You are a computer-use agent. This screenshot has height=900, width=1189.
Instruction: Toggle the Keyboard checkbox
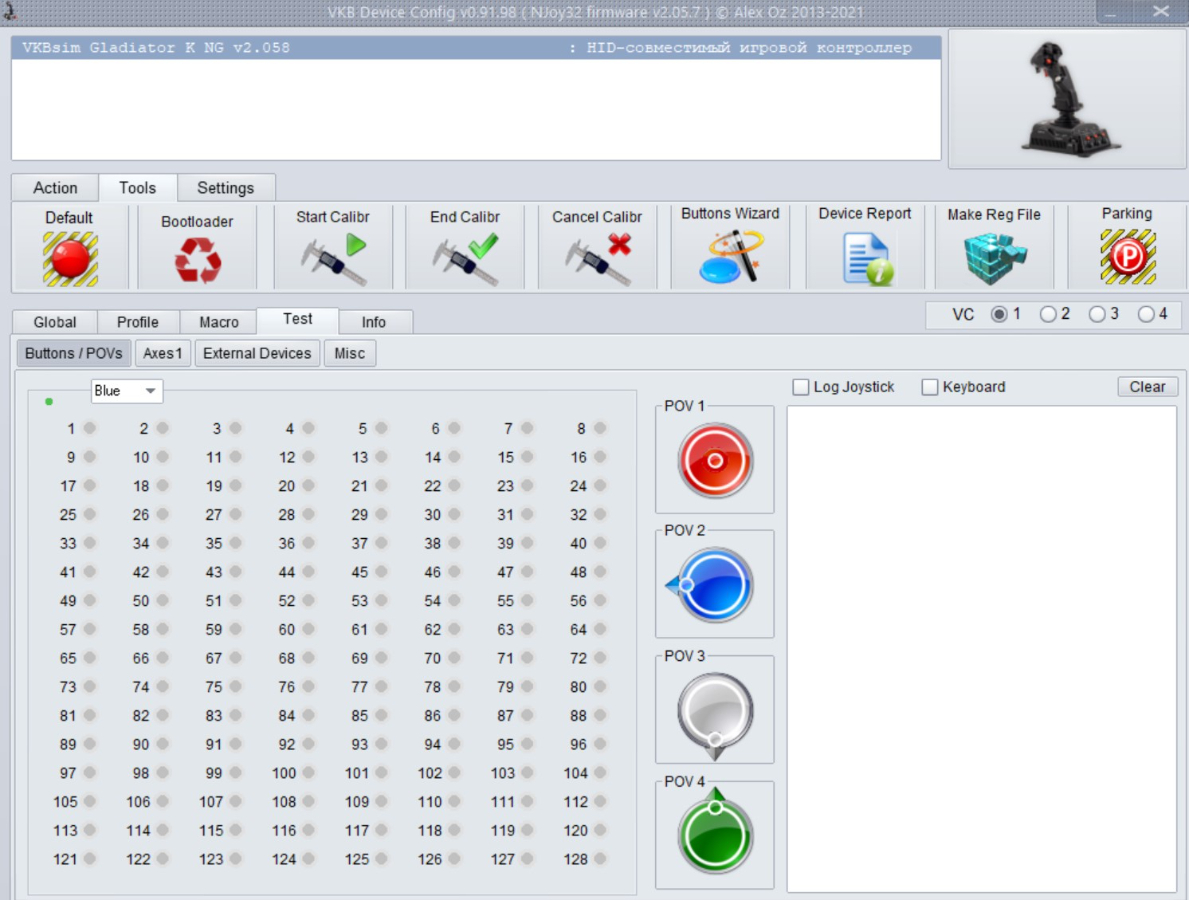pyautogui.click(x=930, y=387)
